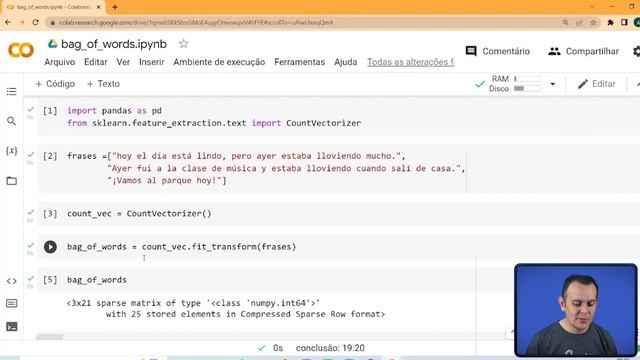
Task: Open the Inserir menu
Action: point(151,62)
